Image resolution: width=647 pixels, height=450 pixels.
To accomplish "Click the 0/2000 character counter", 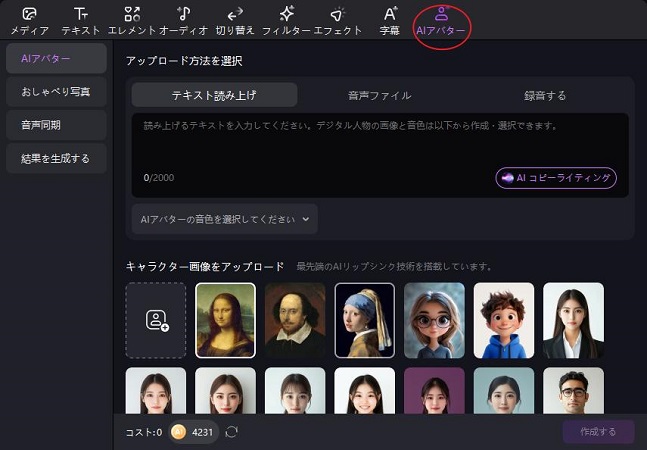I will (159, 178).
